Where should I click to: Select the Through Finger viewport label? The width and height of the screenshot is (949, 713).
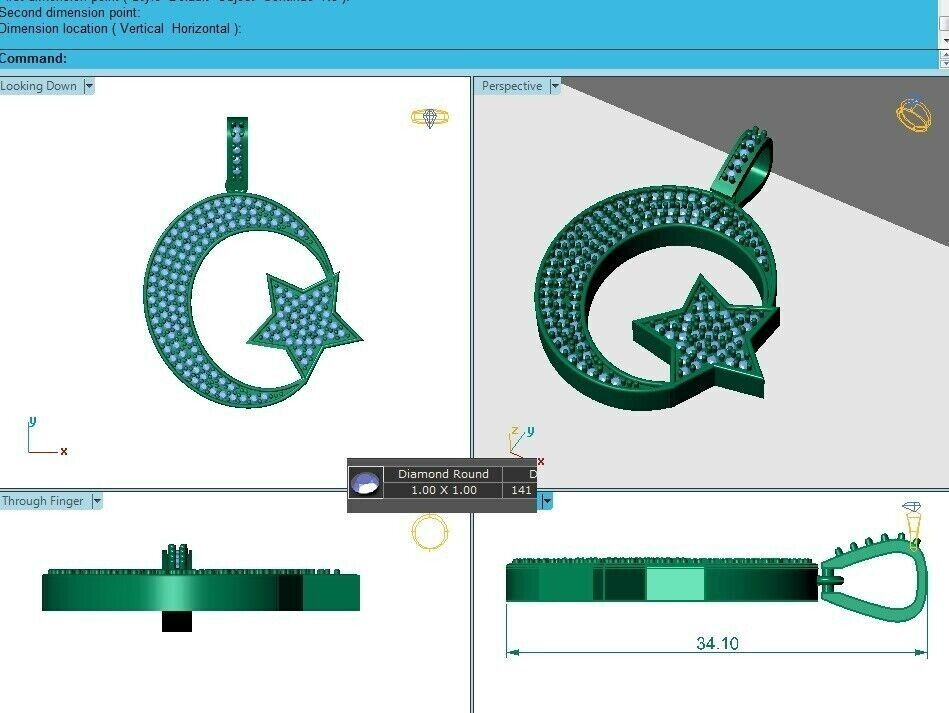pos(43,501)
